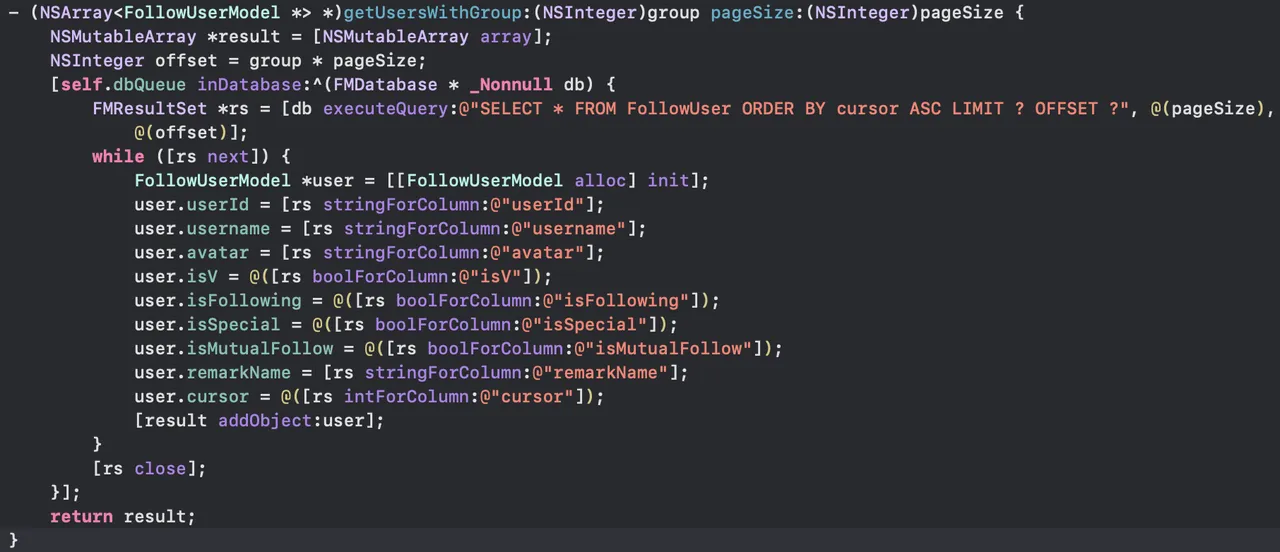
Task: Click the while keyword
Action: [118, 157]
